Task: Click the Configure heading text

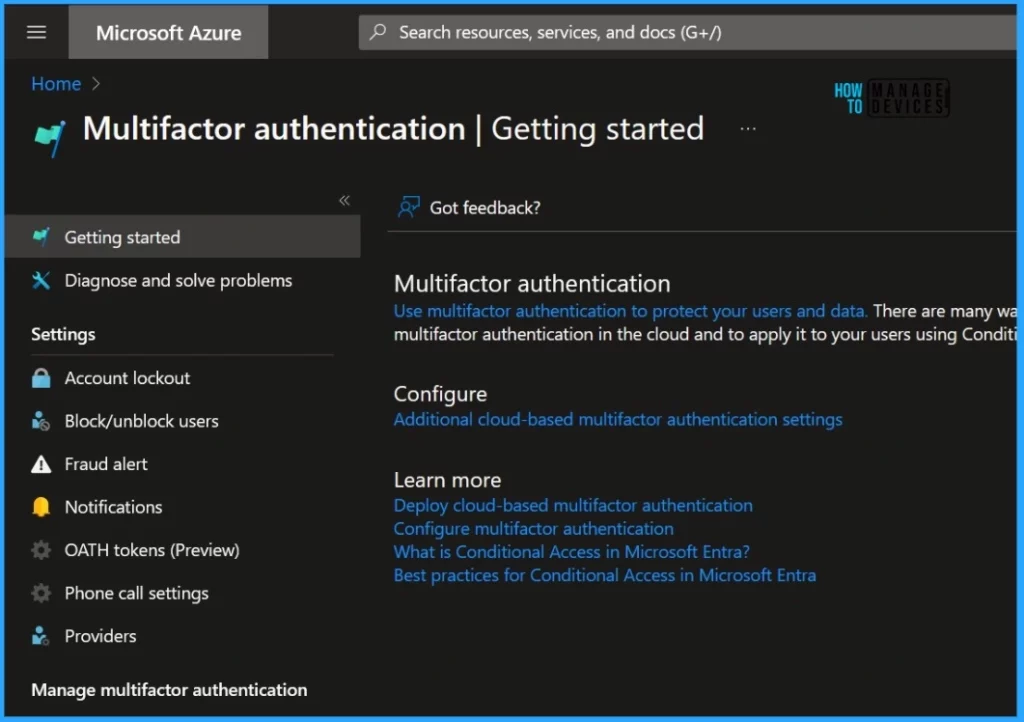Action: pyautogui.click(x=440, y=394)
